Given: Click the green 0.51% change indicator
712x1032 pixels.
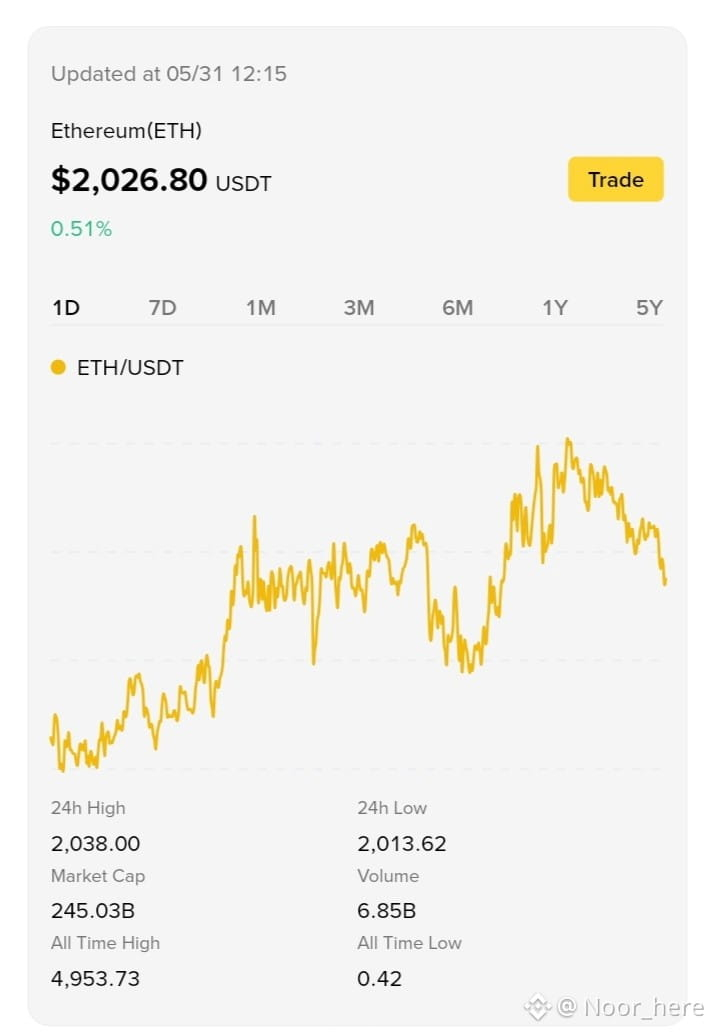Looking at the screenshot, I should 82,228.
